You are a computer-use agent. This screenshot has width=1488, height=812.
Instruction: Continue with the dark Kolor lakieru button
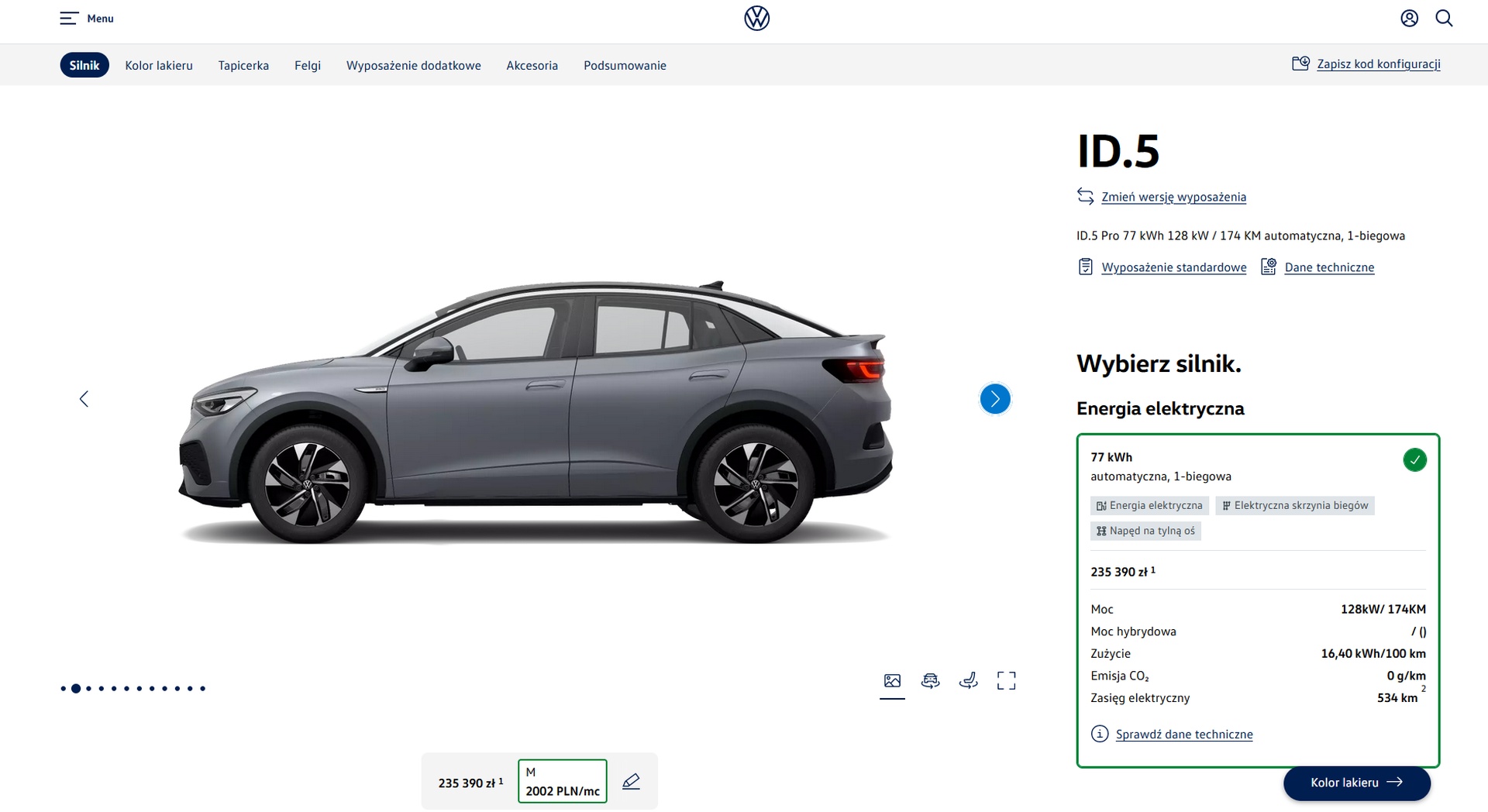(x=1357, y=783)
